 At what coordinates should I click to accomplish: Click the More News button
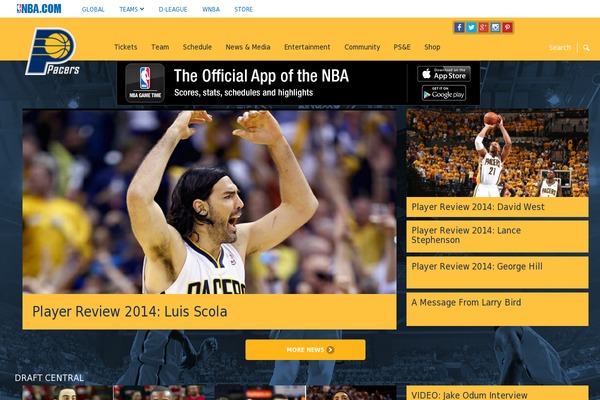click(305, 350)
